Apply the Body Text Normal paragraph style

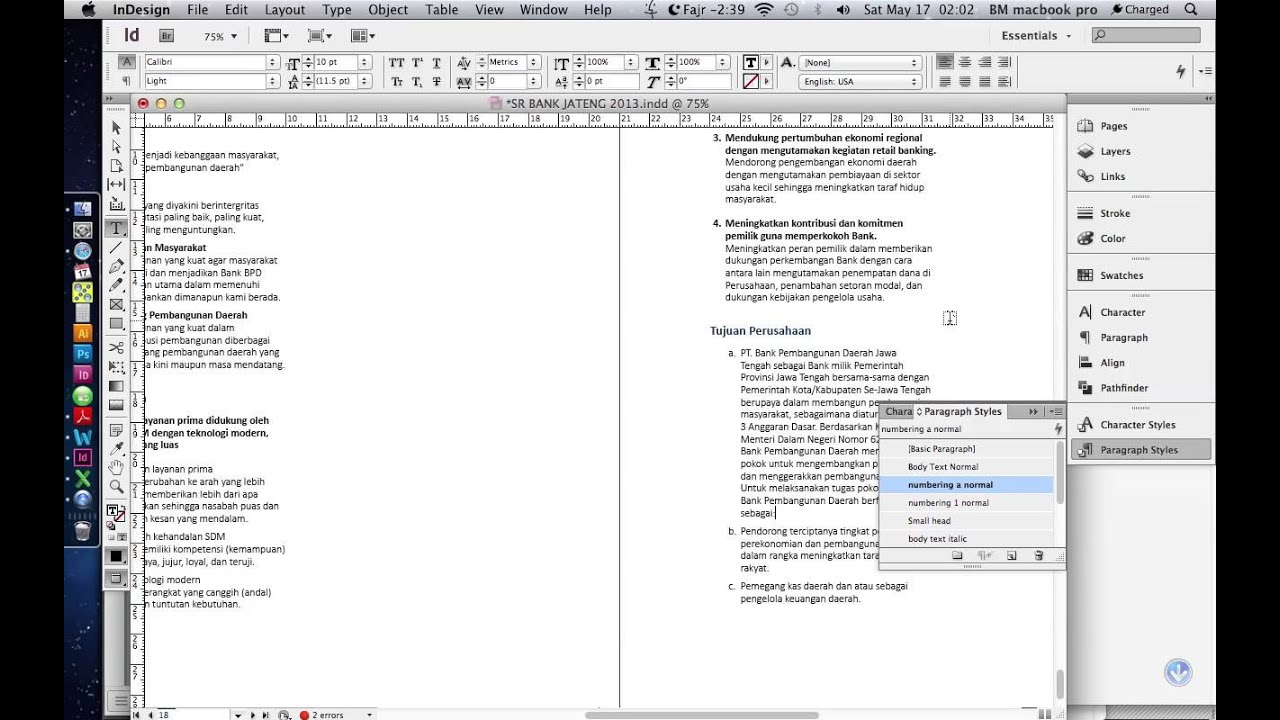click(966, 467)
